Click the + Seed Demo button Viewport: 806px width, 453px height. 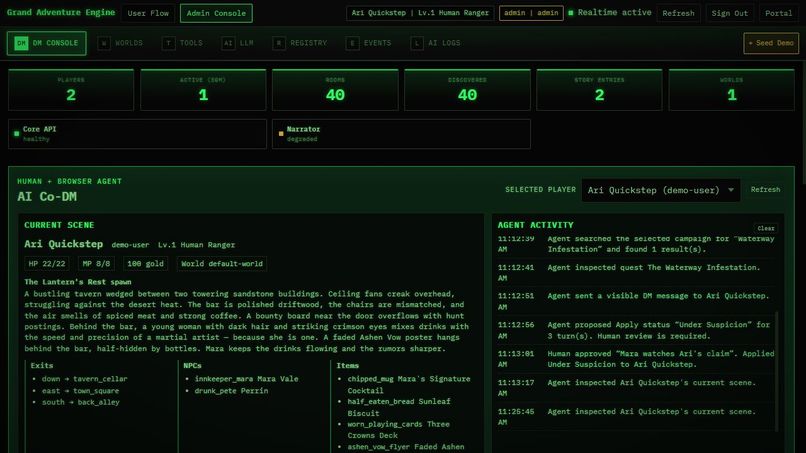pyautogui.click(x=771, y=43)
